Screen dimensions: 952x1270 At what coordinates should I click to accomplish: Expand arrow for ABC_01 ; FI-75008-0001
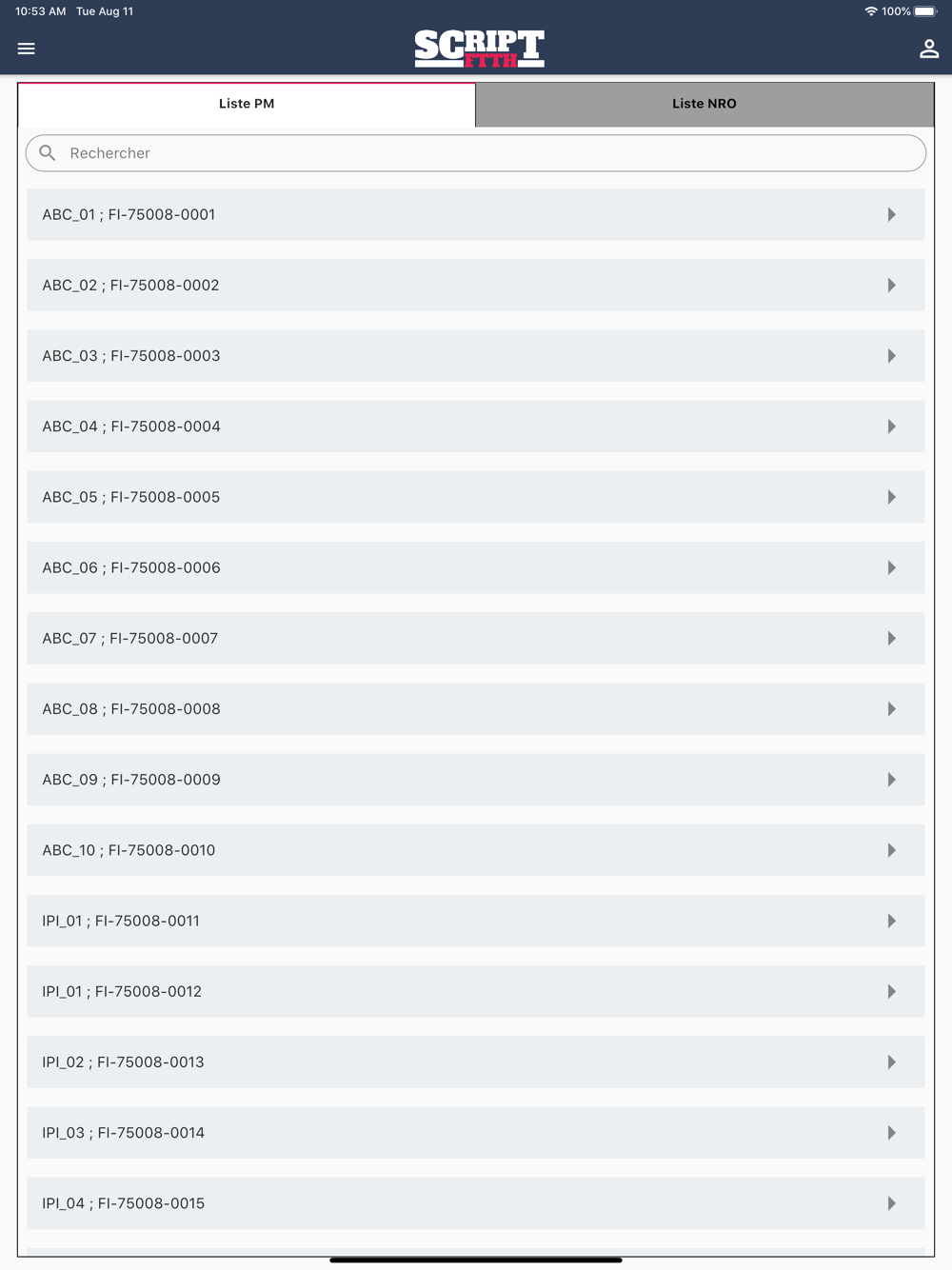click(x=892, y=214)
